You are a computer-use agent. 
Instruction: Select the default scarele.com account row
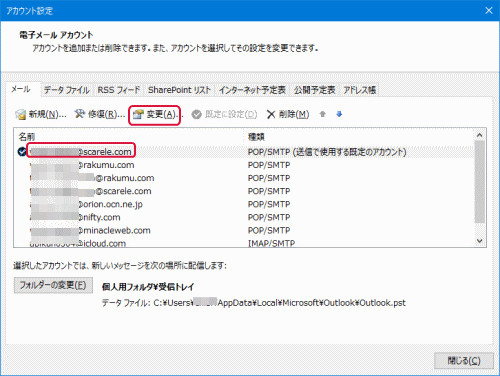(245, 152)
